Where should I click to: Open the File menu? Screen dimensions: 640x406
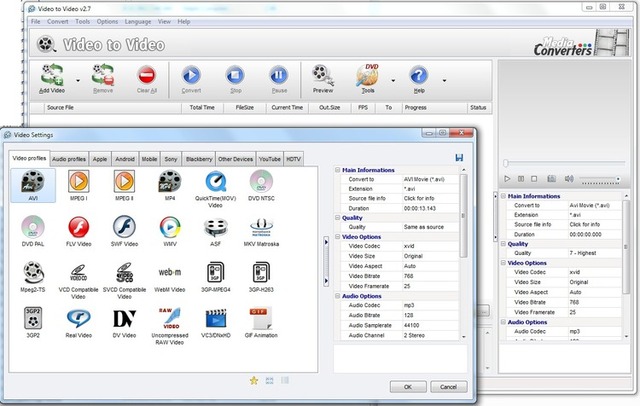click(x=36, y=22)
